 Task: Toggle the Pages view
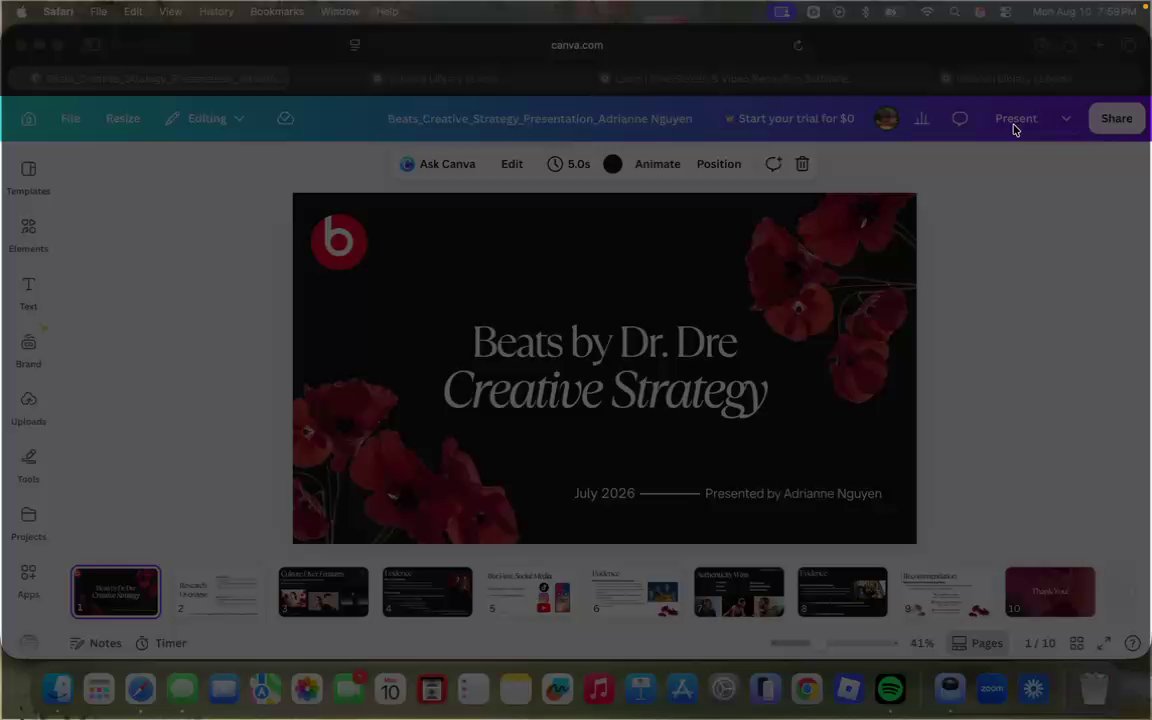point(977,643)
